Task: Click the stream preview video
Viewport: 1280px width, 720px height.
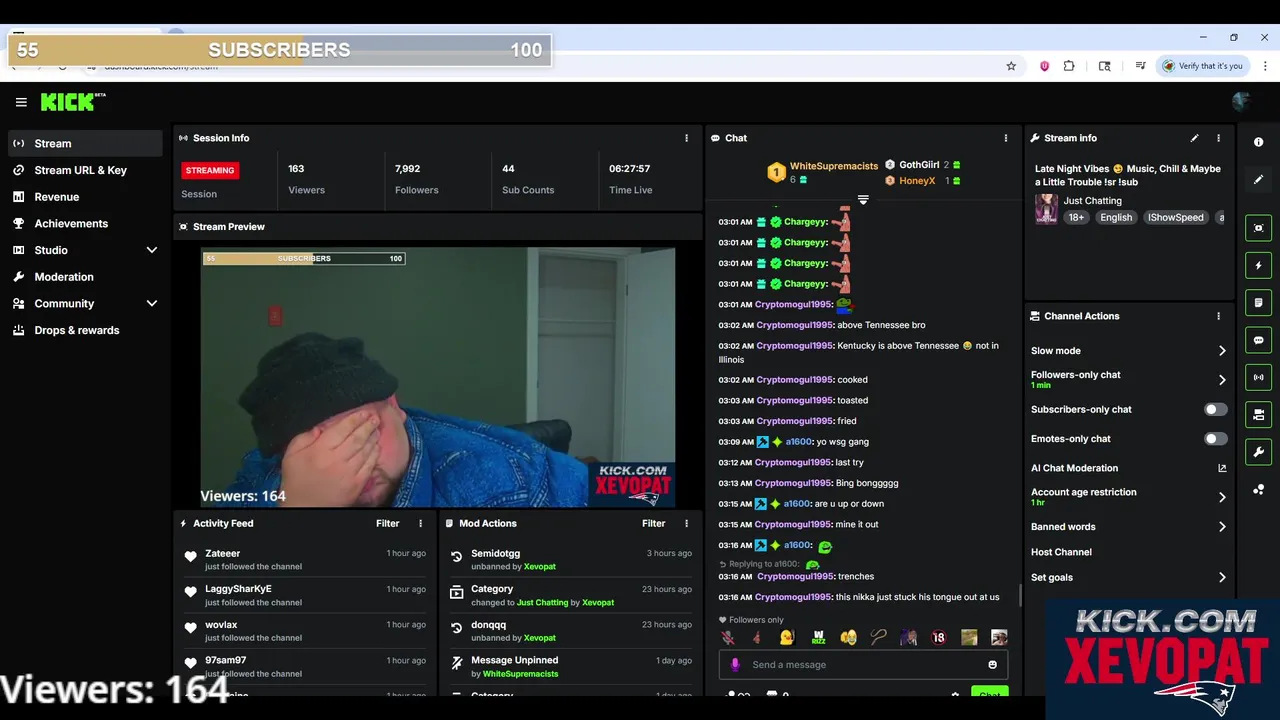Action: [438, 377]
